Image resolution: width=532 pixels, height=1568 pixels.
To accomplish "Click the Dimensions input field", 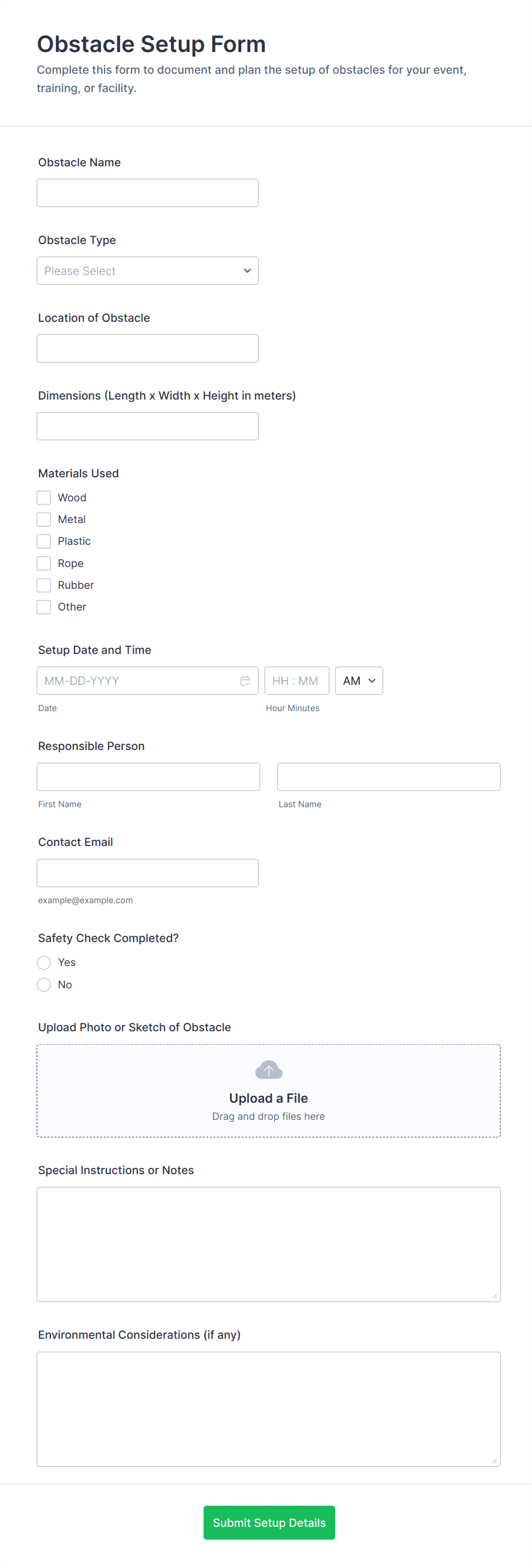I will (x=148, y=425).
